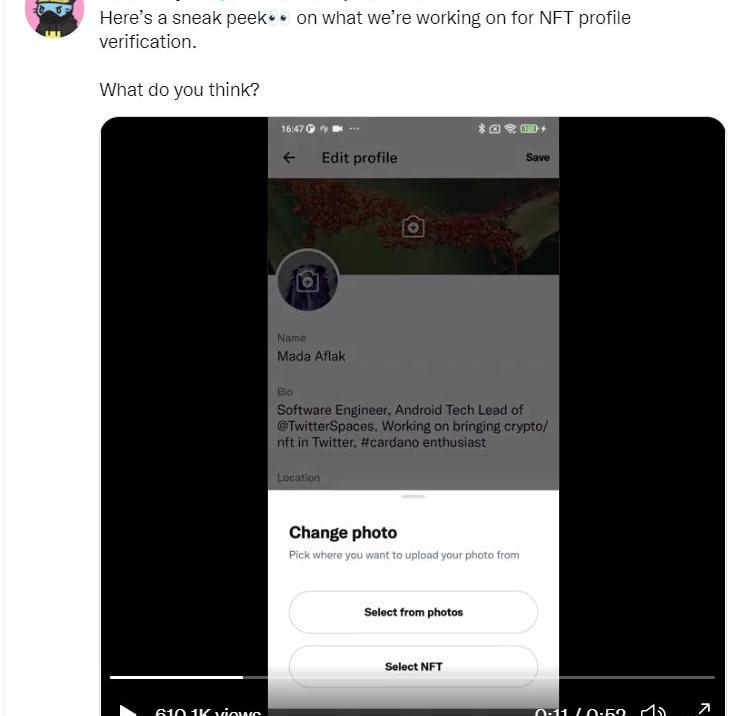Choose Select from photos button
The image size is (733, 716).
[413, 612]
